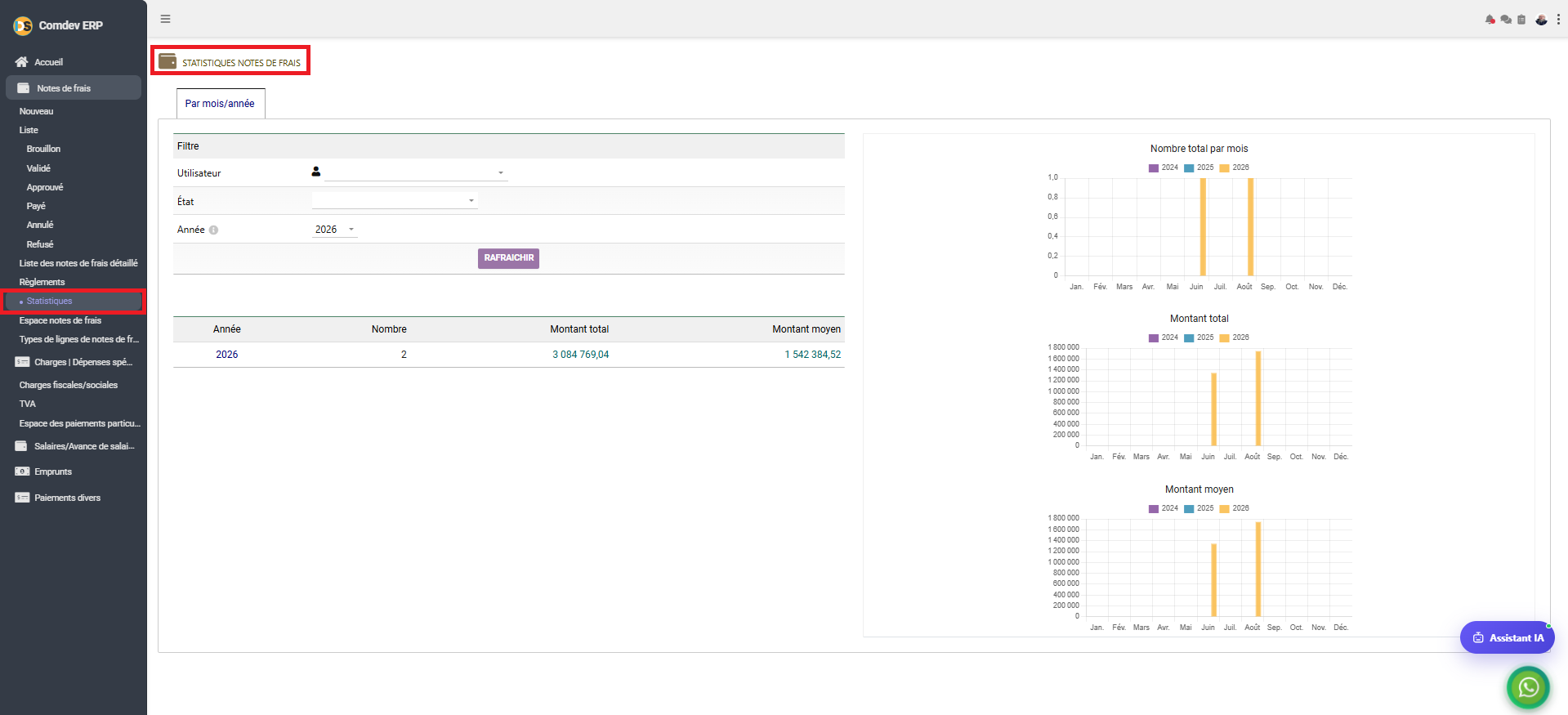This screenshot has width=1568, height=715.
Task: Open the chat messages icon
Action: coord(1506,20)
